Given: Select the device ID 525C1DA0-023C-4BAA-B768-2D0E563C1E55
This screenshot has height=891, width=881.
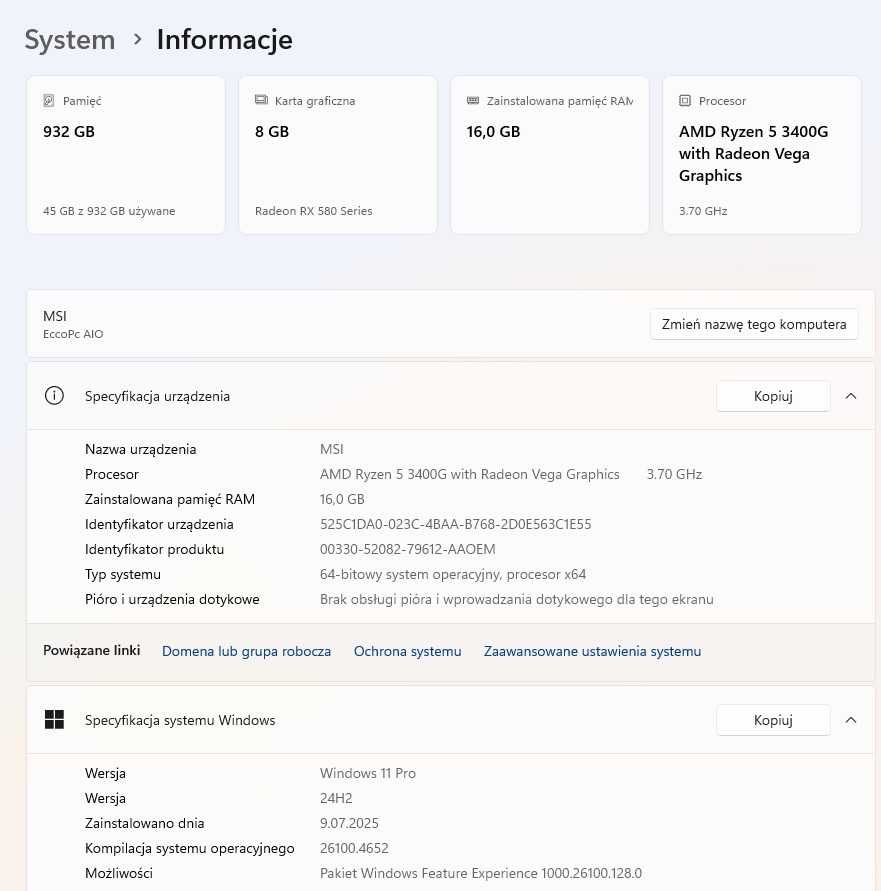Looking at the screenshot, I should click(x=455, y=524).
